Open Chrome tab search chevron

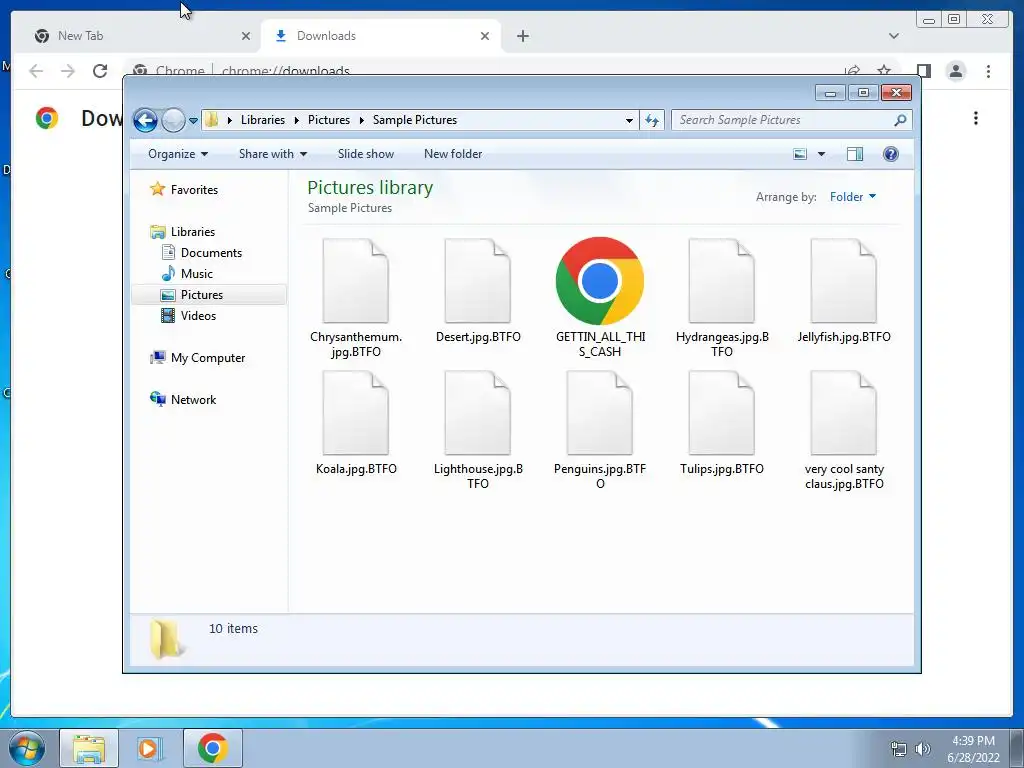[x=894, y=36]
